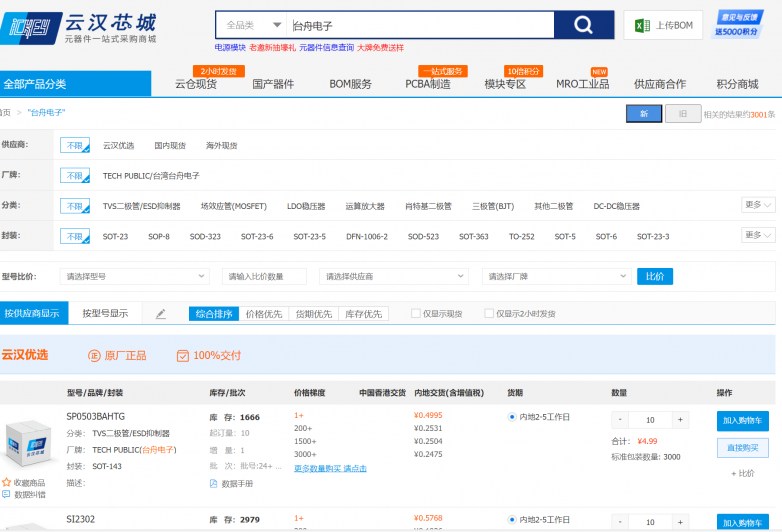
Task: Click the search box containing 台舟电子
Action: click(420, 25)
